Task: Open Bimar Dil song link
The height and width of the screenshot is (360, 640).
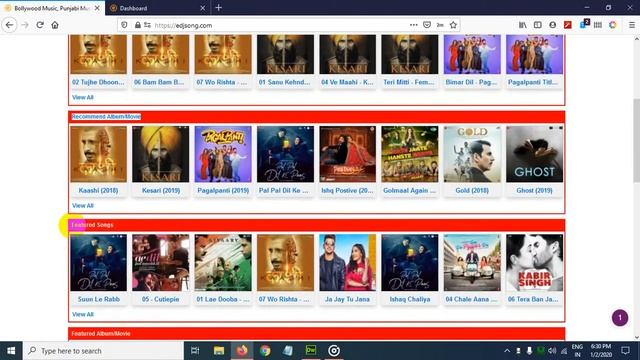Action: pyautogui.click(x=471, y=82)
